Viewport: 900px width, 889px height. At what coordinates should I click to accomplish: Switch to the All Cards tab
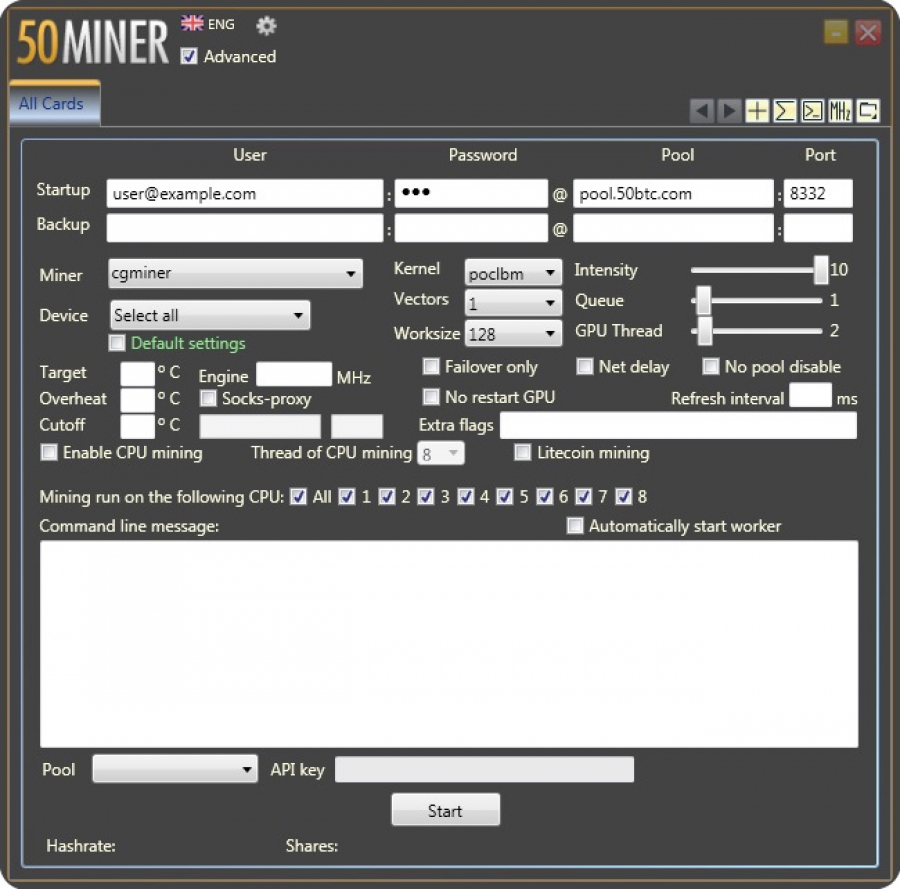[52, 104]
